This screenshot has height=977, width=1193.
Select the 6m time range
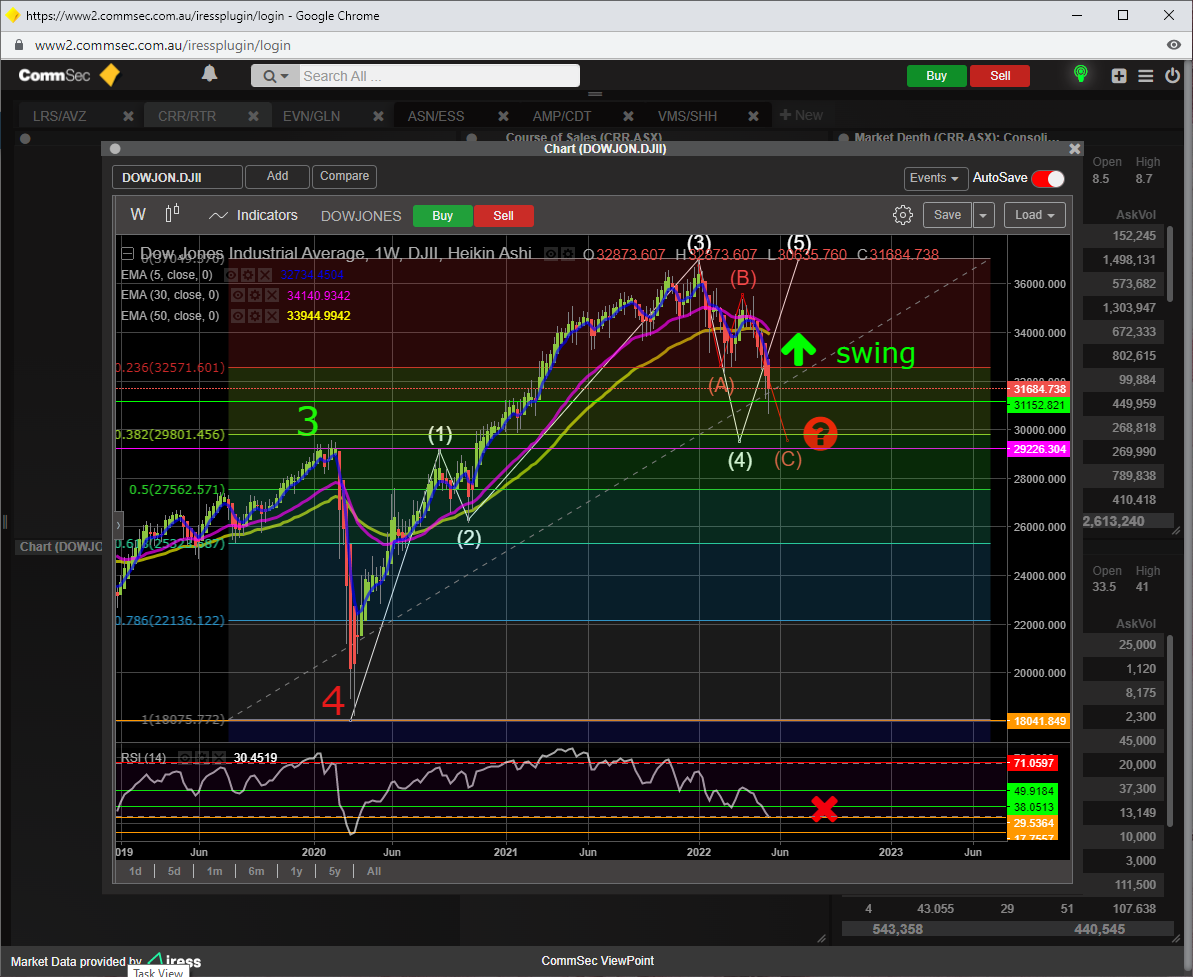click(x=256, y=871)
